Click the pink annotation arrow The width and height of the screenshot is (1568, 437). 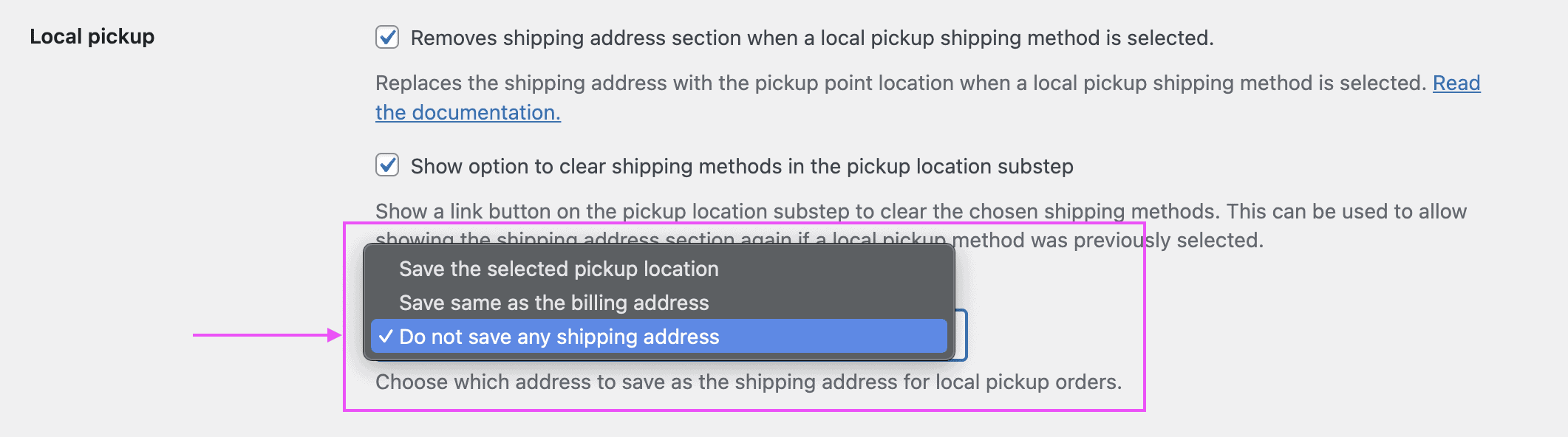coord(266,336)
